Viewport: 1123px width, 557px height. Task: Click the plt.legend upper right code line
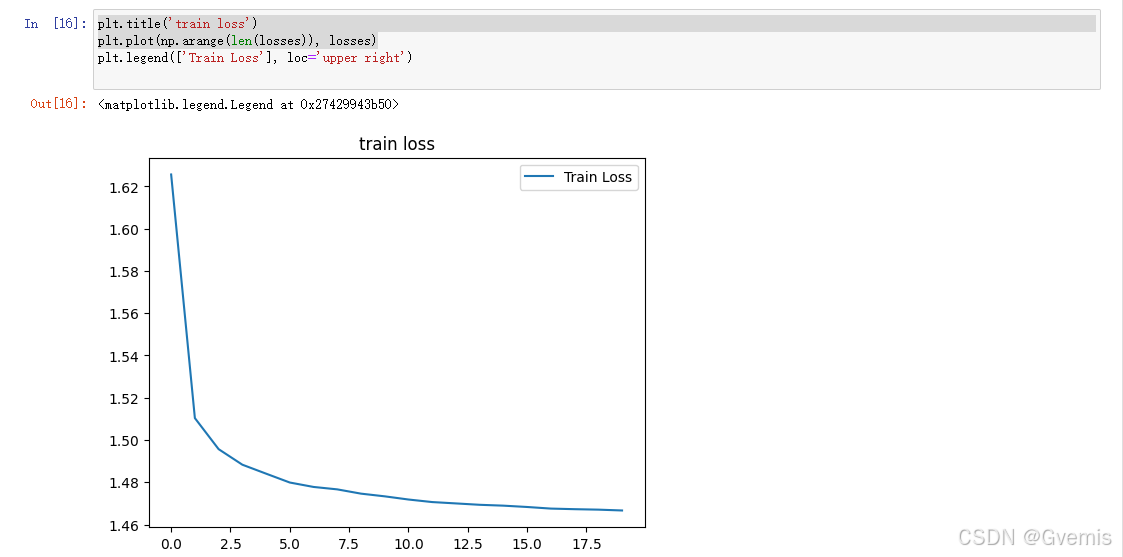click(x=255, y=58)
